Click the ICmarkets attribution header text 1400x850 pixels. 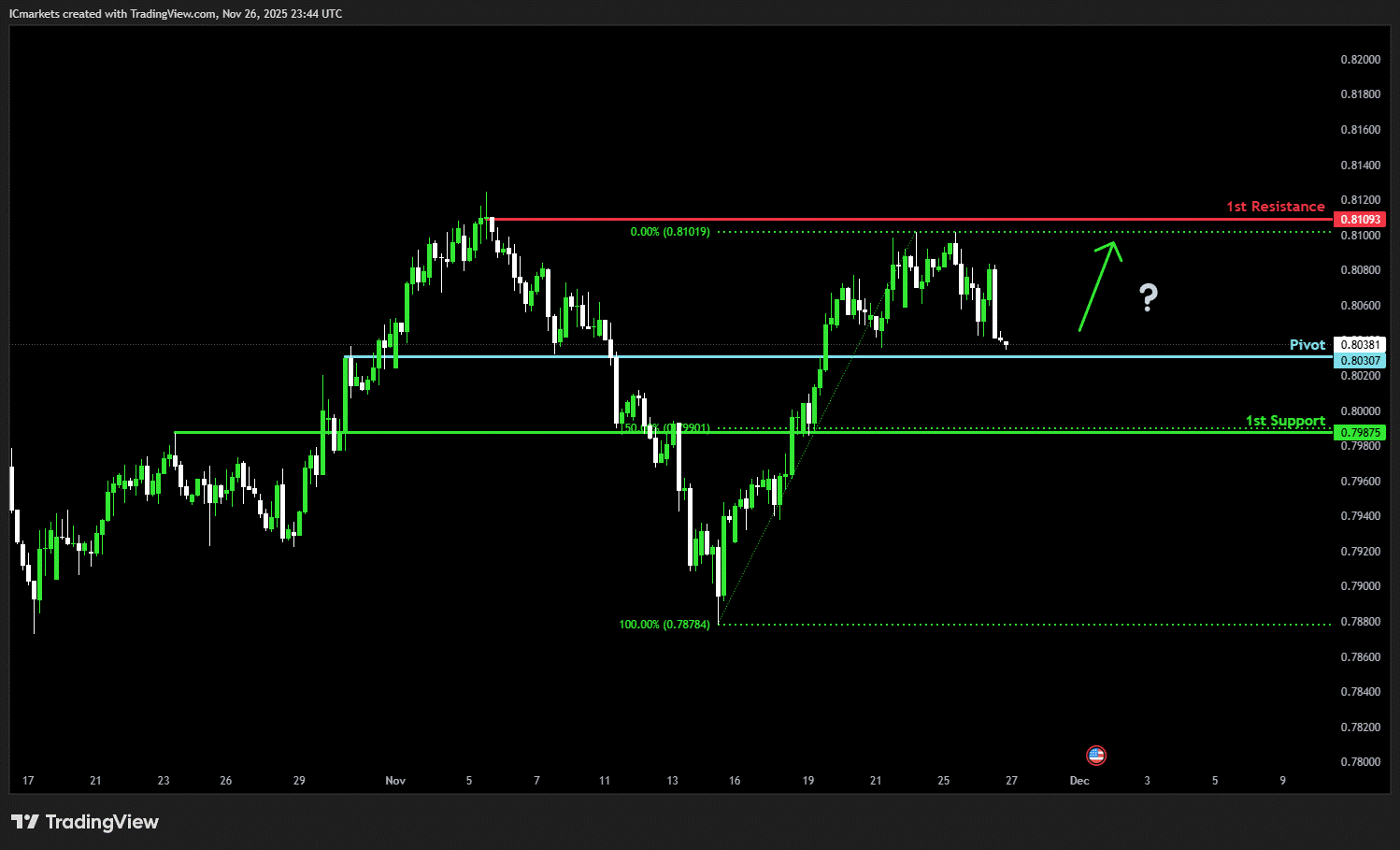tap(176, 14)
